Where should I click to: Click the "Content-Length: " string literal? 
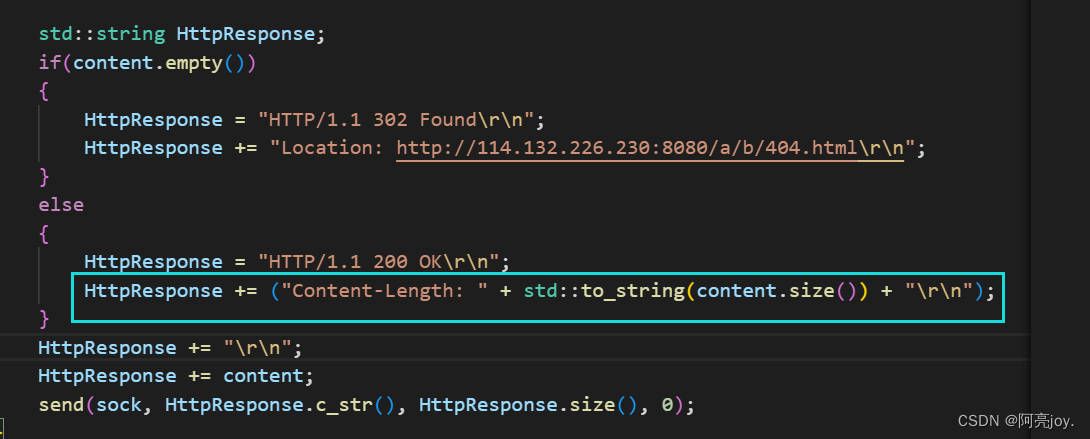point(384,290)
